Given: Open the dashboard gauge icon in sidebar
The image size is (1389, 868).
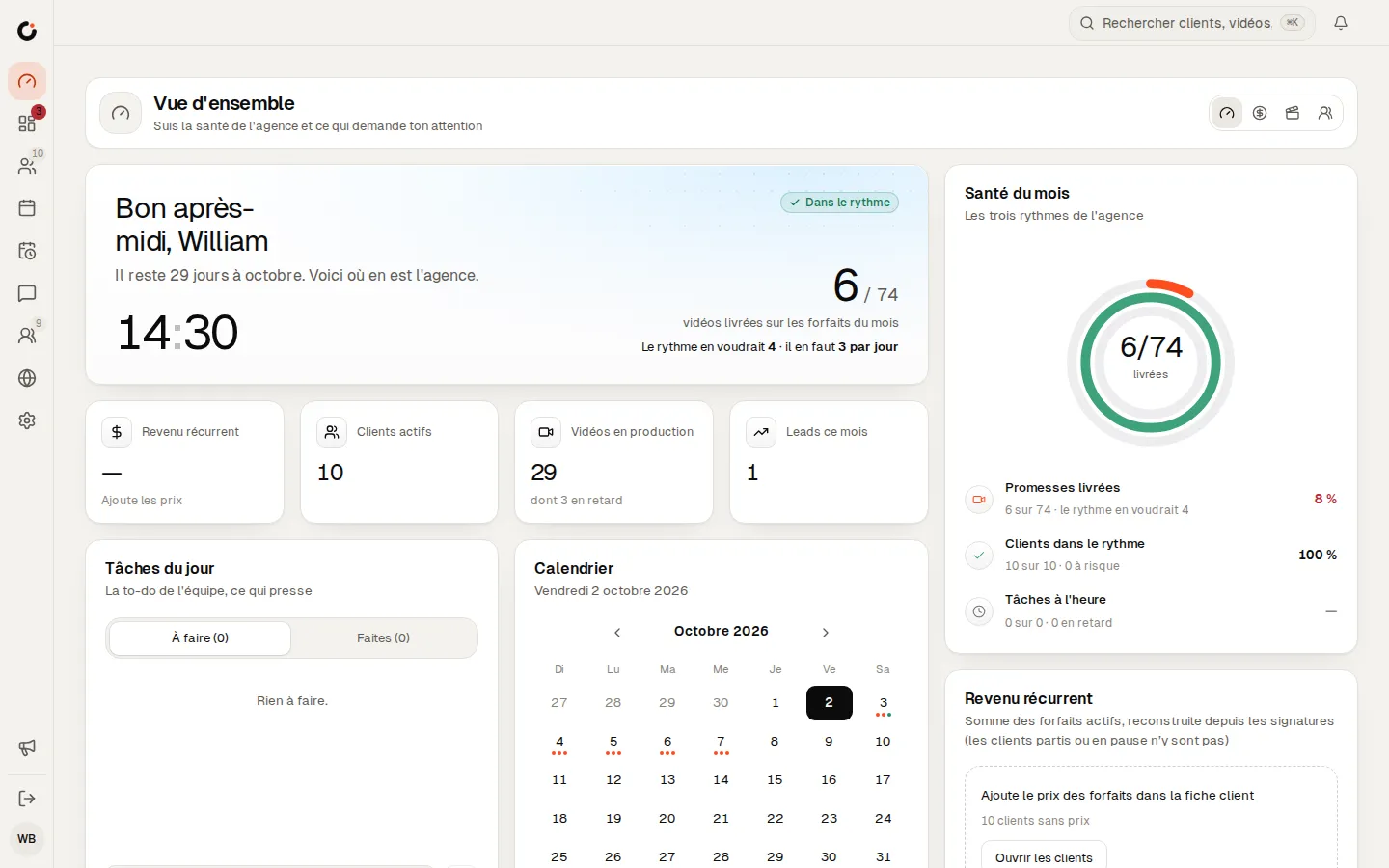Looking at the screenshot, I should point(27,81).
